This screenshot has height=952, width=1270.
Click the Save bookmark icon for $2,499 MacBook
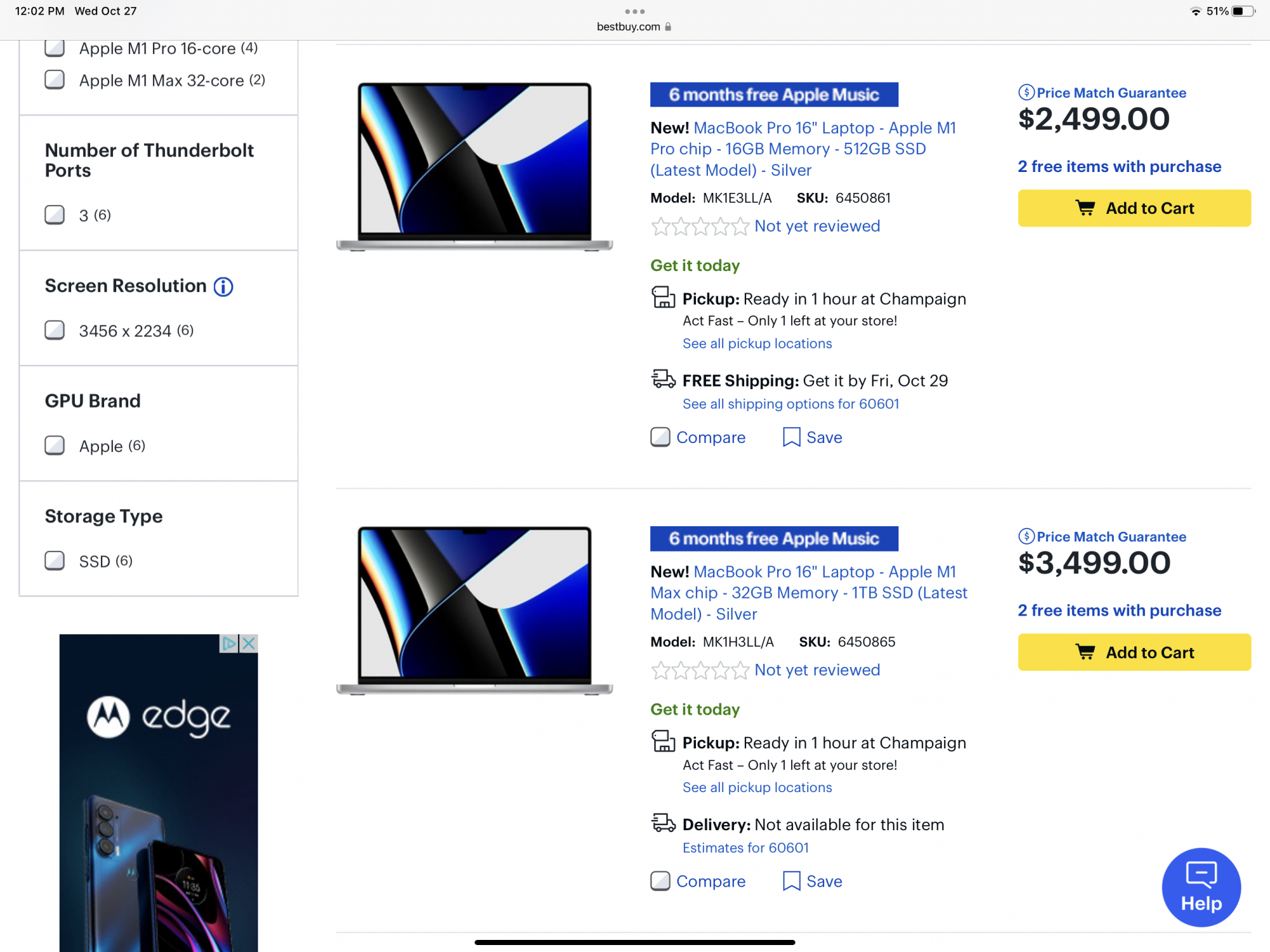tap(791, 437)
